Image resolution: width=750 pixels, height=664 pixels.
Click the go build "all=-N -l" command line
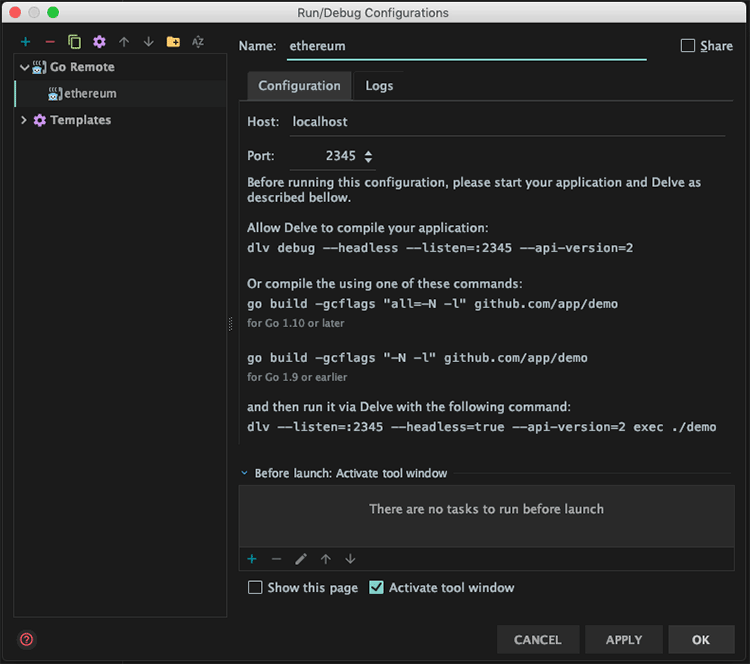click(x=432, y=304)
